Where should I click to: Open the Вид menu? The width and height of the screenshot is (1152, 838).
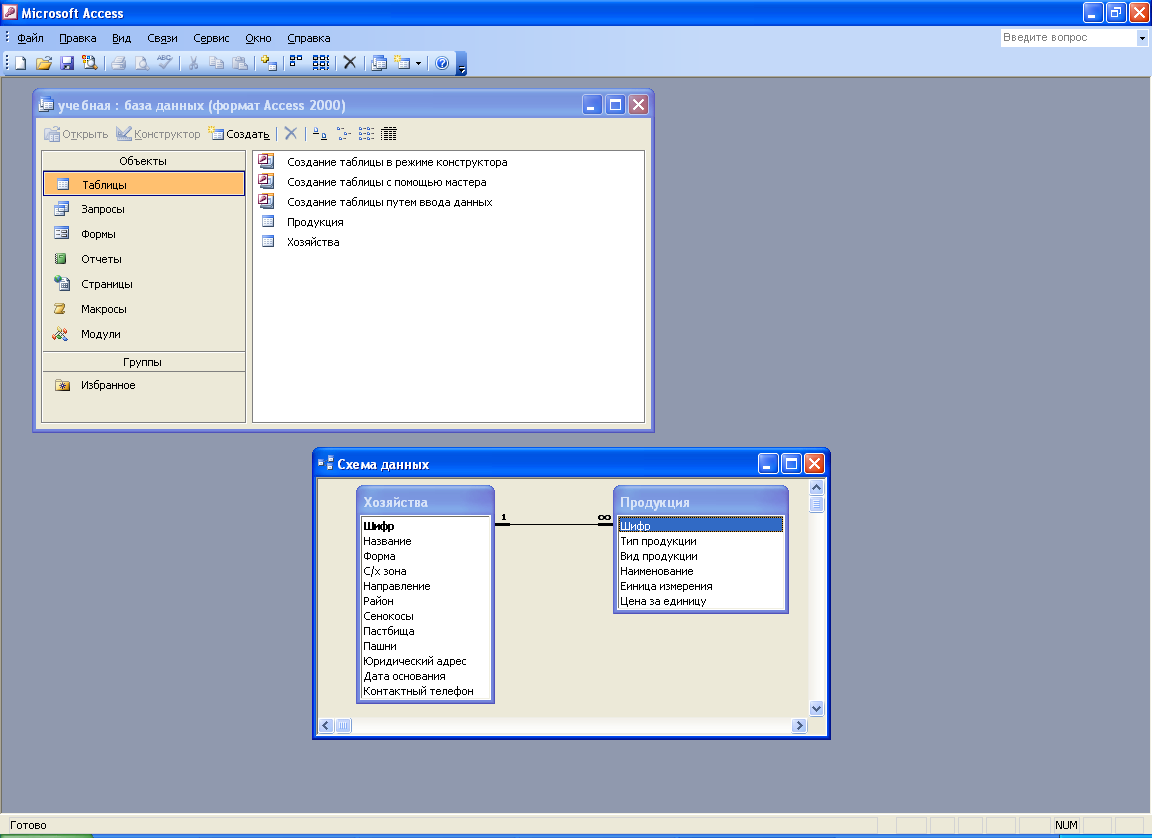click(121, 38)
